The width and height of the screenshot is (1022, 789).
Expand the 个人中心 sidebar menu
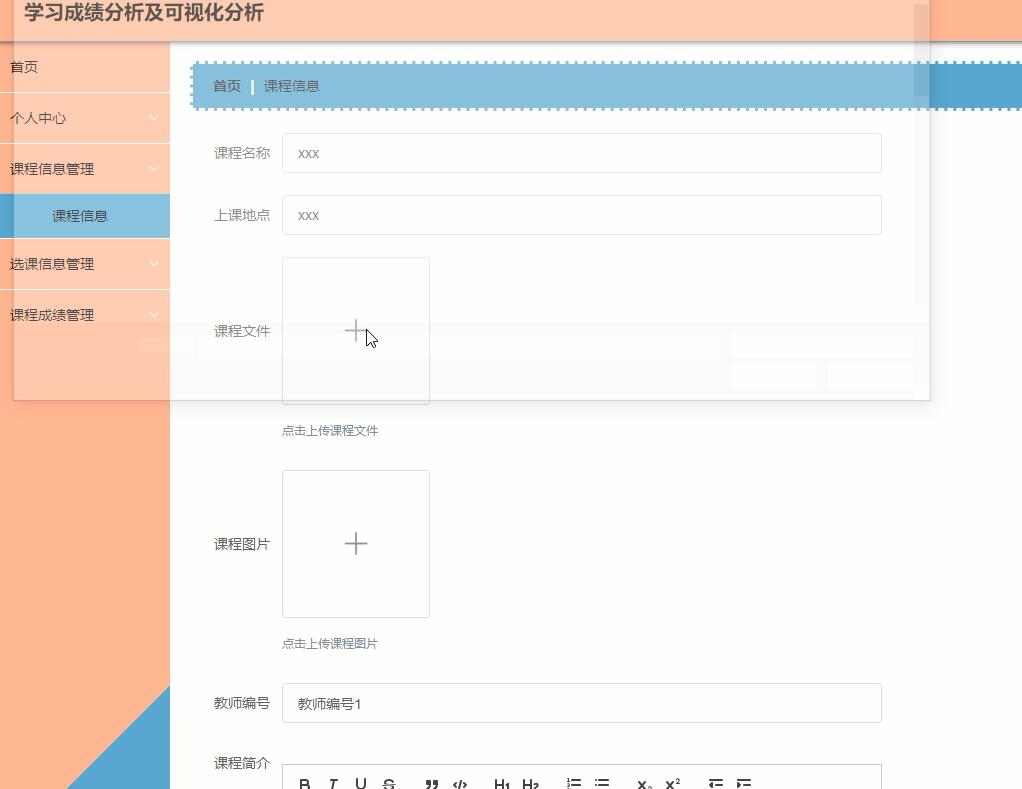coord(85,118)
